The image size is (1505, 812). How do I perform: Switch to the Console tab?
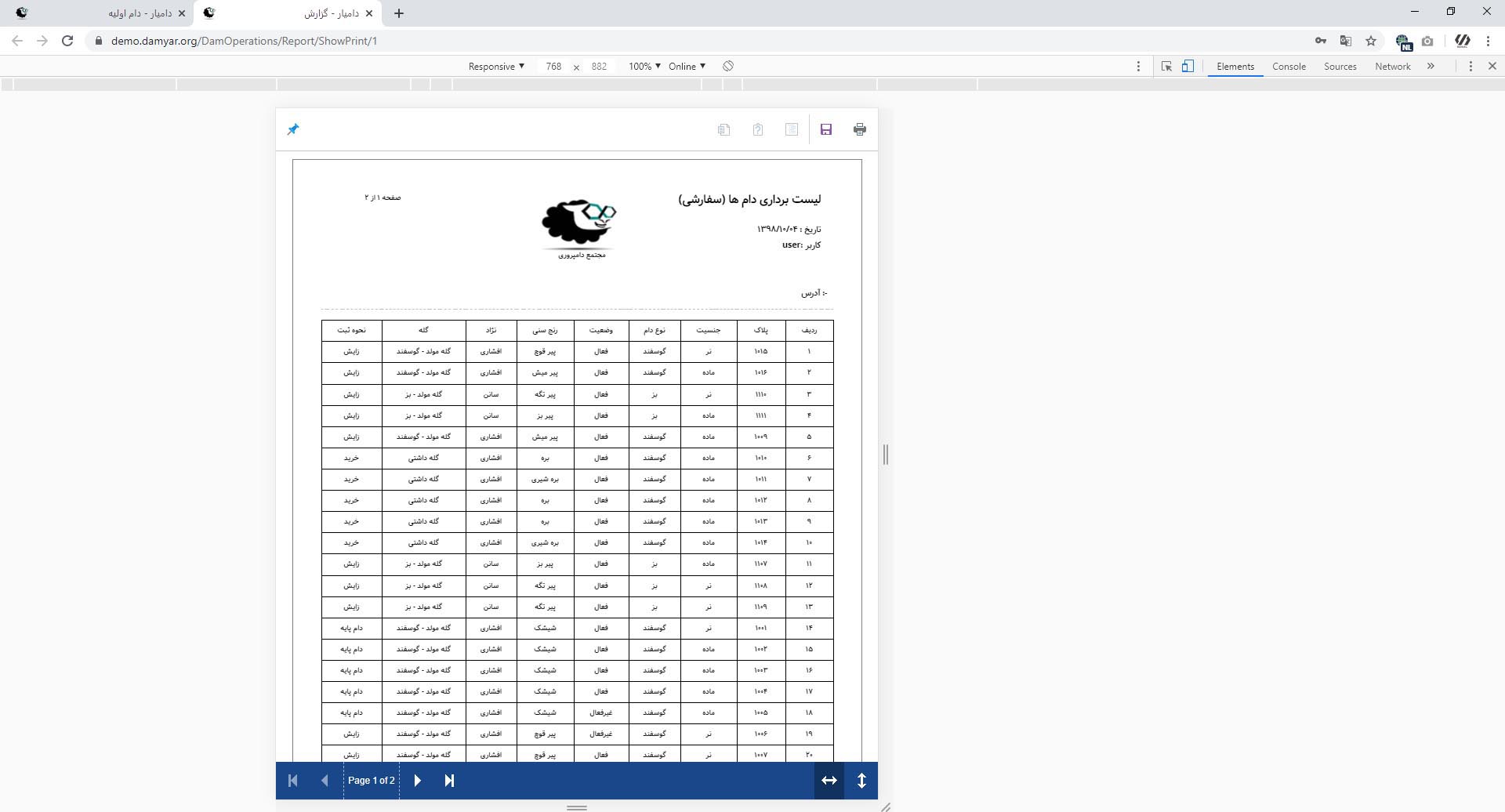[x=1289, y=67]
